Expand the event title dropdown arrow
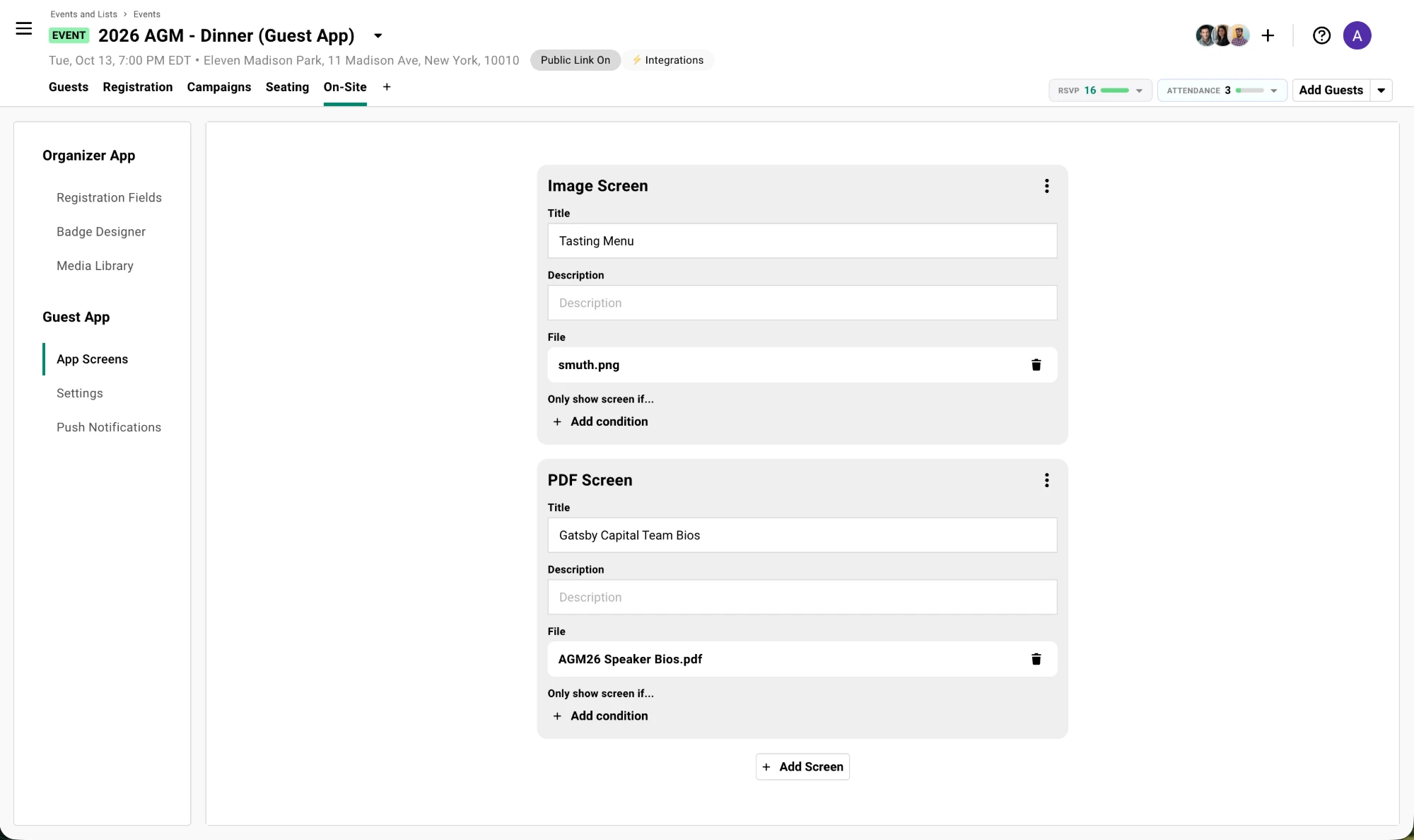Image resolution: width=1414 pixels, height=840 pixels. pyautogui.click(x=378, y=35)
